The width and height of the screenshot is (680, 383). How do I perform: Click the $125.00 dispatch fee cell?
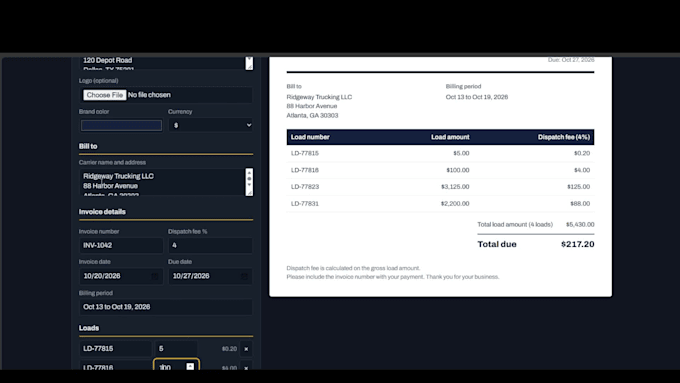579,187
